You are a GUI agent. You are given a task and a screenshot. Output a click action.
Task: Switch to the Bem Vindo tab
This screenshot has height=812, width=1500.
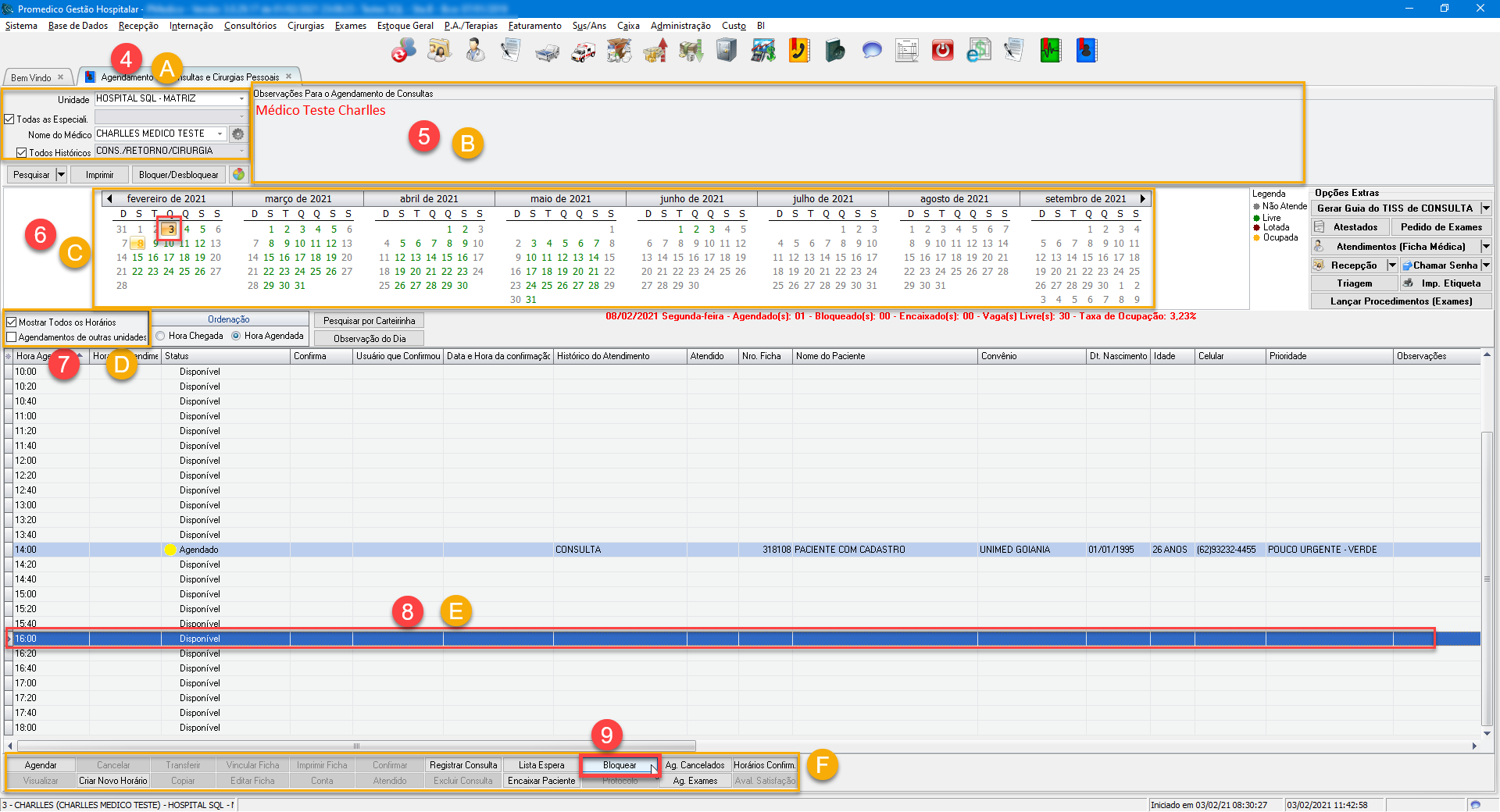pos(31,77)
